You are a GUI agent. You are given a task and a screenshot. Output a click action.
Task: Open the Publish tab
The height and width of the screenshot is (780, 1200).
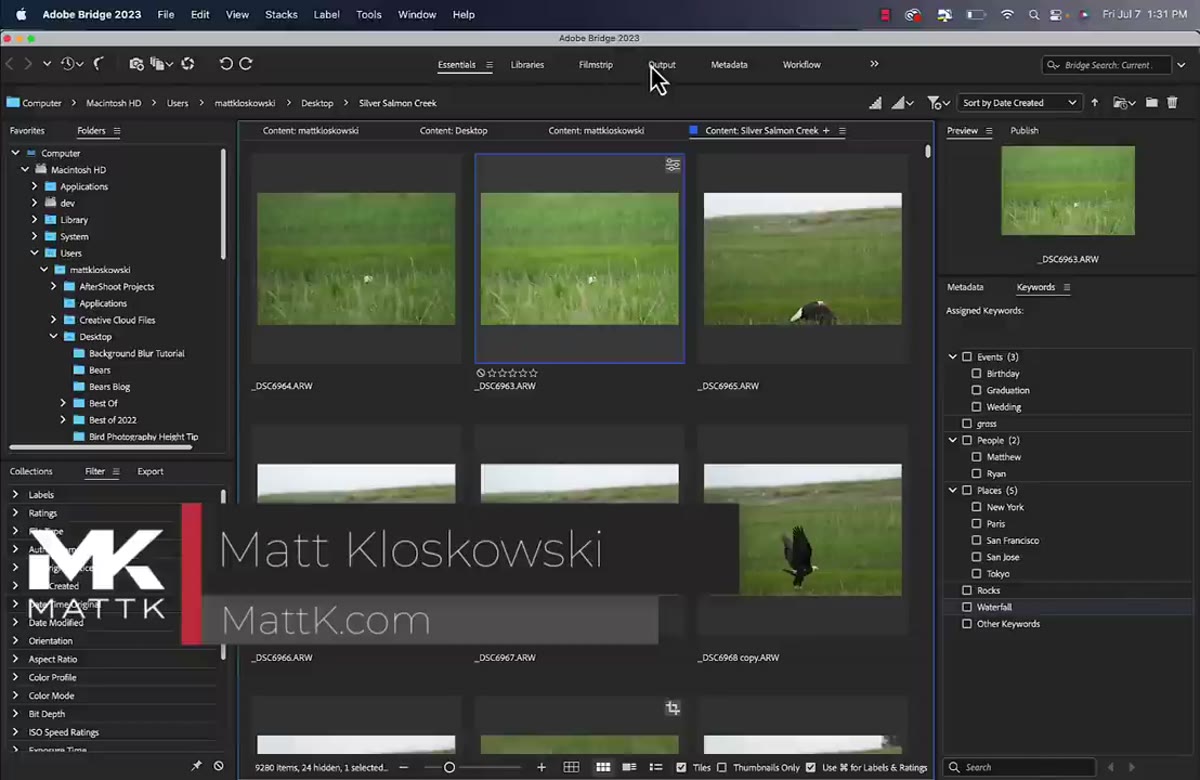(x=1024, y=131)
